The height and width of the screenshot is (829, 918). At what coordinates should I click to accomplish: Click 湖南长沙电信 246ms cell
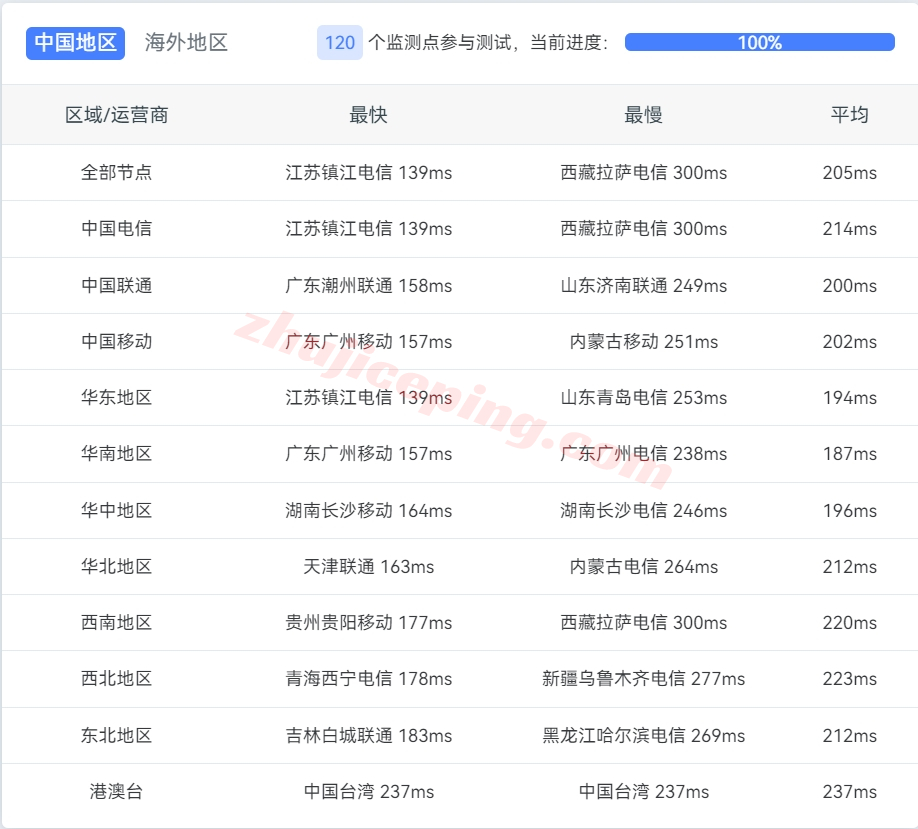click(643, 511)
